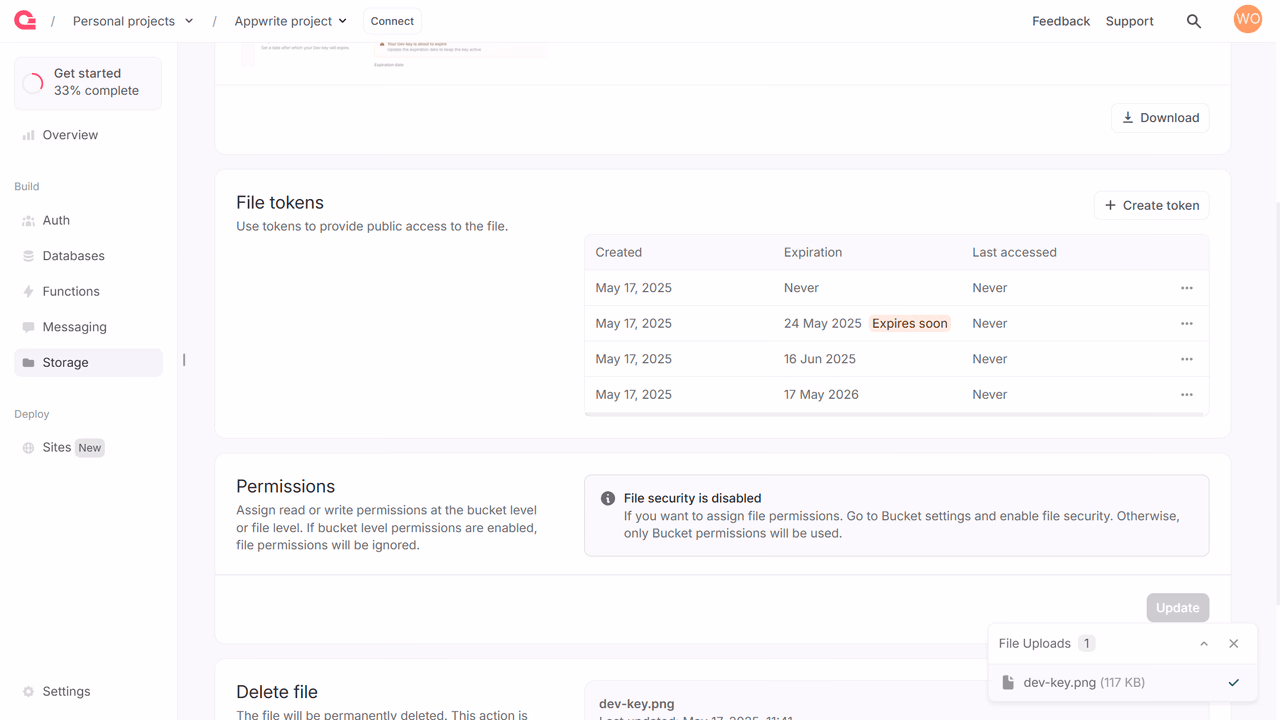Click the 16 Jun 2025 expiration cell

click(x=820, y=359)
